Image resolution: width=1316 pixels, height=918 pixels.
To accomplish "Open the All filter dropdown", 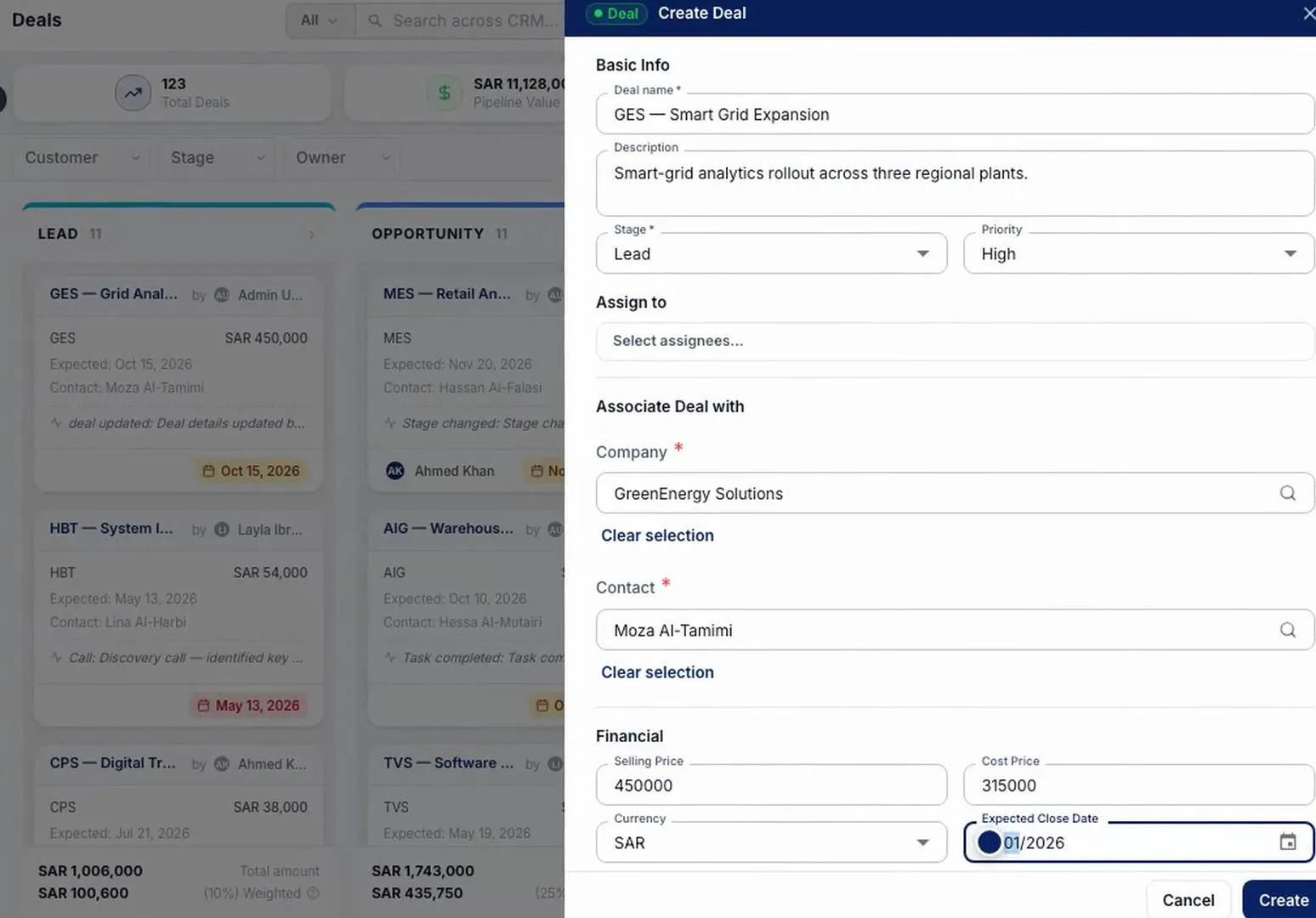I will [319, 20].
